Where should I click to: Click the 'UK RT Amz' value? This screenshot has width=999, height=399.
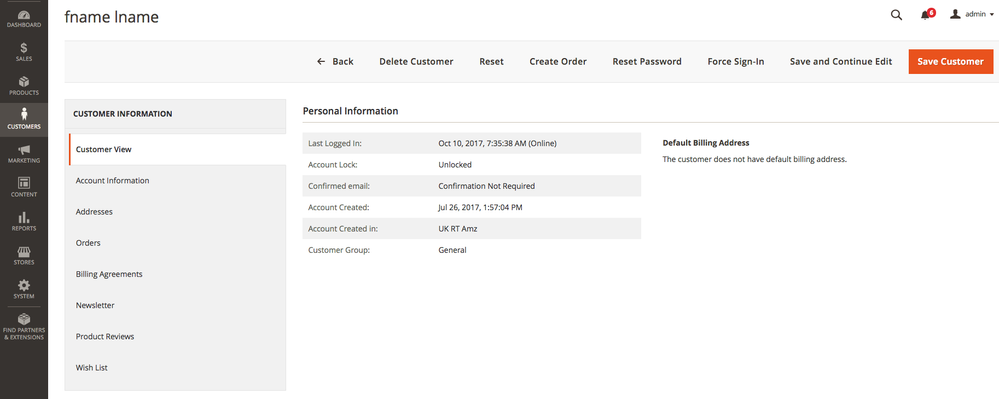coord(457,229)
